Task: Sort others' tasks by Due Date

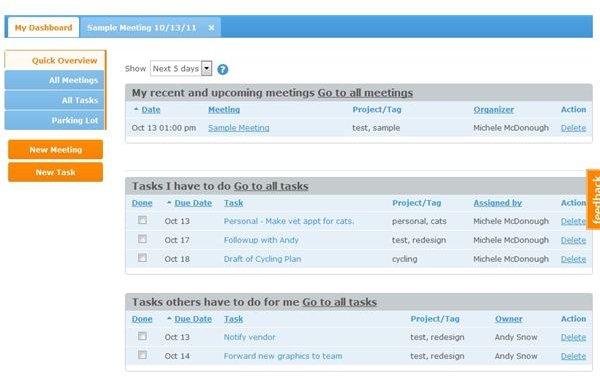Action: [x=193, y=319]
